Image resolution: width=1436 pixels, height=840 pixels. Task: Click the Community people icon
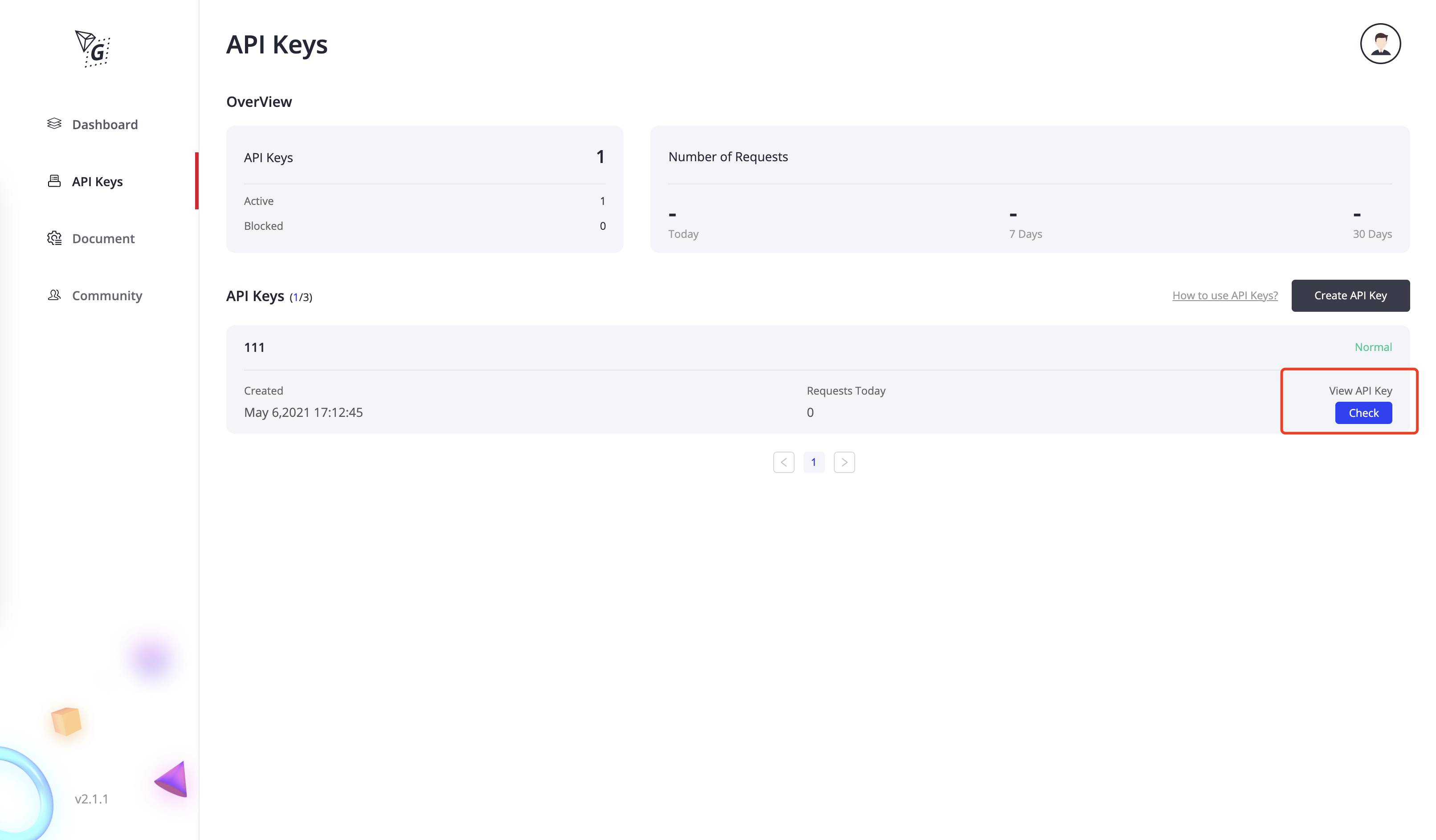pyautogui.click(x=54, y=295)
